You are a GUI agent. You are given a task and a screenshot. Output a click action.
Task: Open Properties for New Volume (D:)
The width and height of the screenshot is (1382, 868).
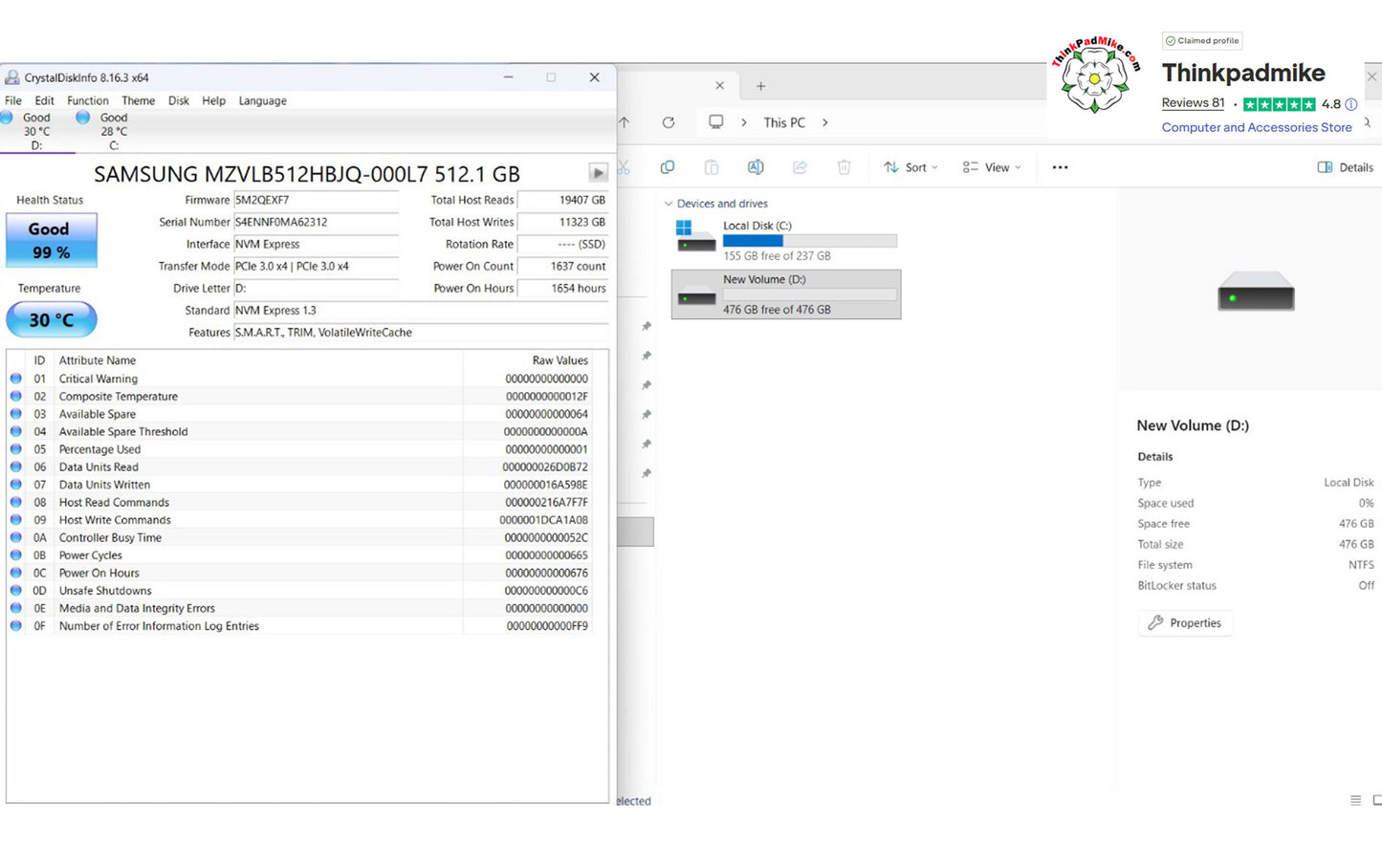tap(1185, 623)
